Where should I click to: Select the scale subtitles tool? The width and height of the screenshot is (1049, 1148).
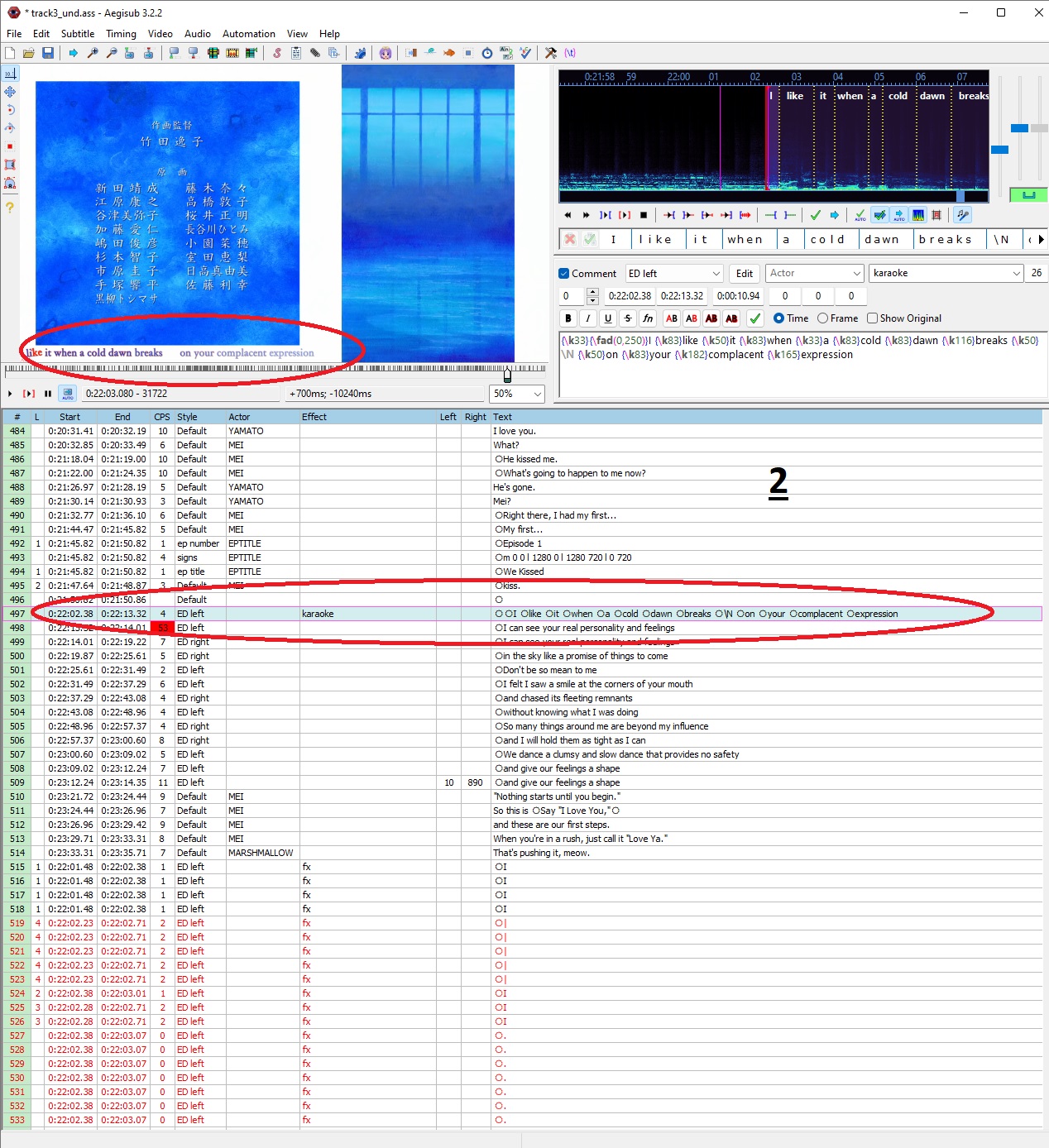point(10,146)
